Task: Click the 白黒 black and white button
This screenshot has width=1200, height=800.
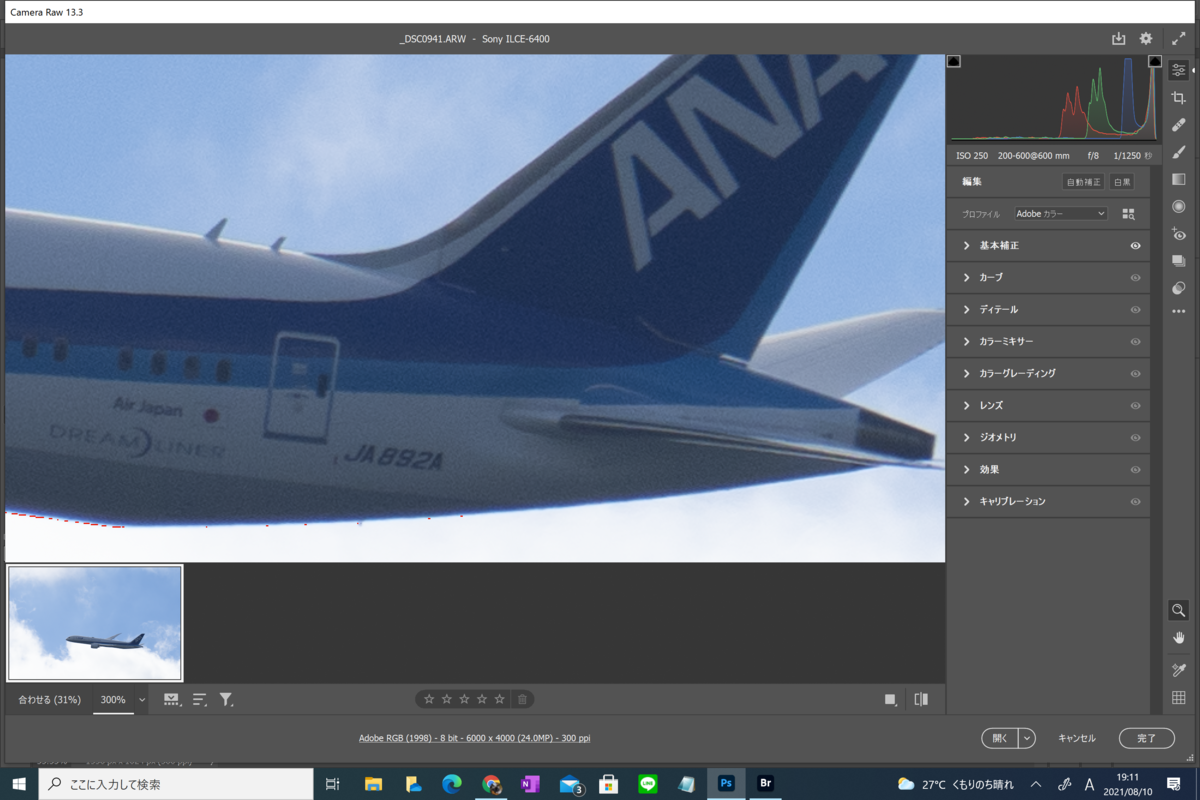Action: coord(1122,182)
